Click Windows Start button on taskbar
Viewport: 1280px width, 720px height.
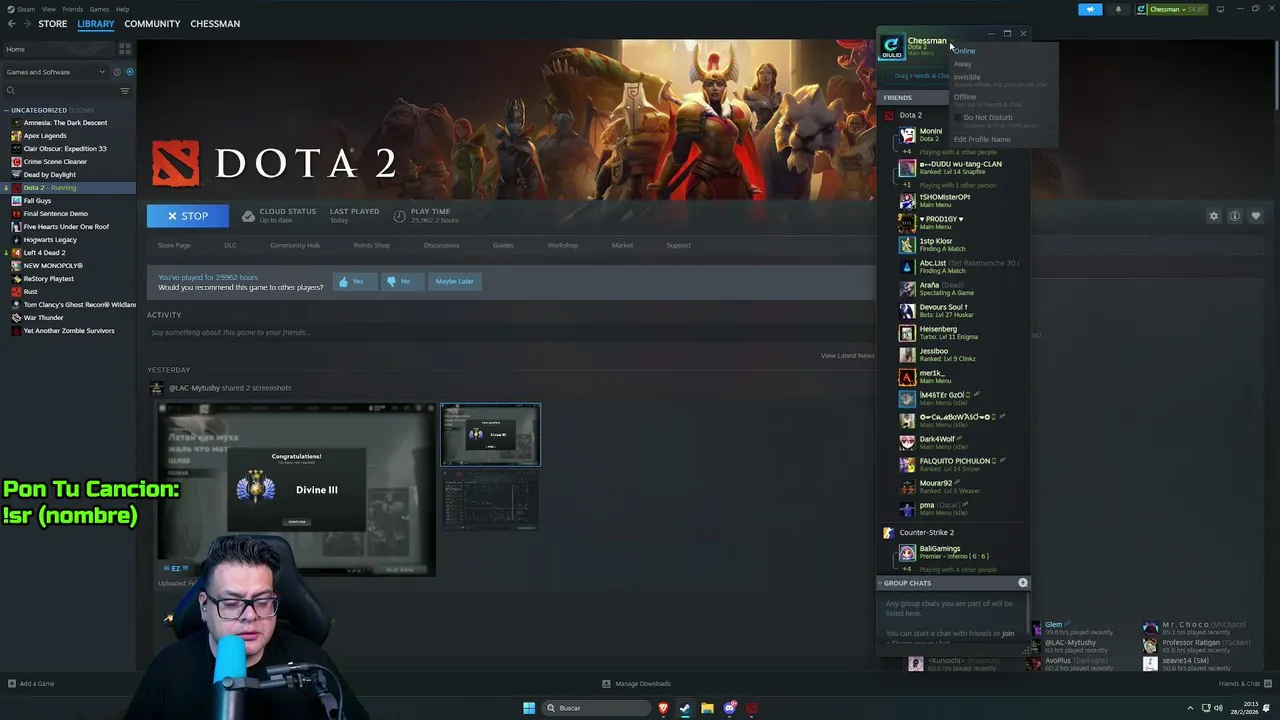tap(529, 708)
